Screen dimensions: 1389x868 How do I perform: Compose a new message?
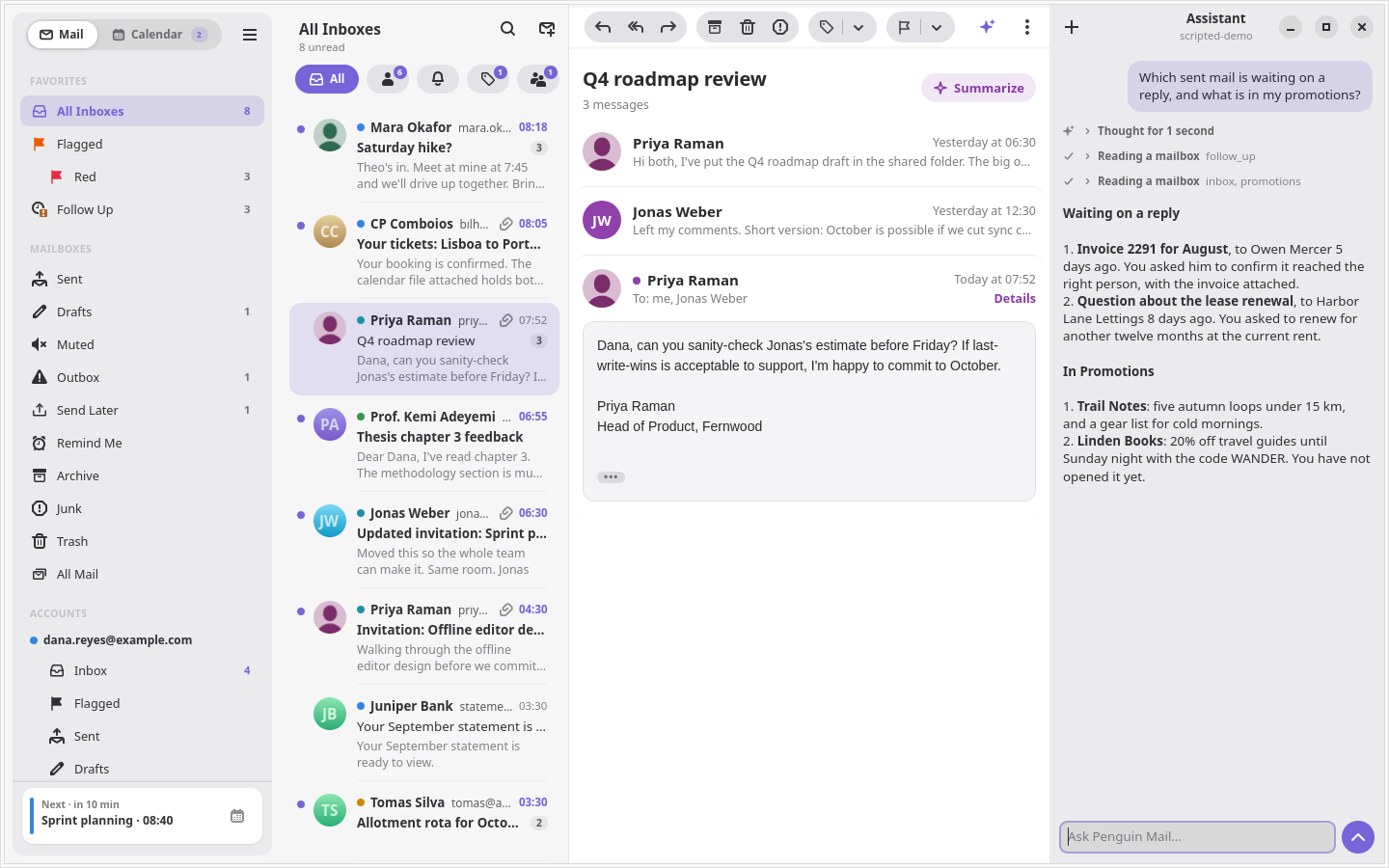[547, 29]
